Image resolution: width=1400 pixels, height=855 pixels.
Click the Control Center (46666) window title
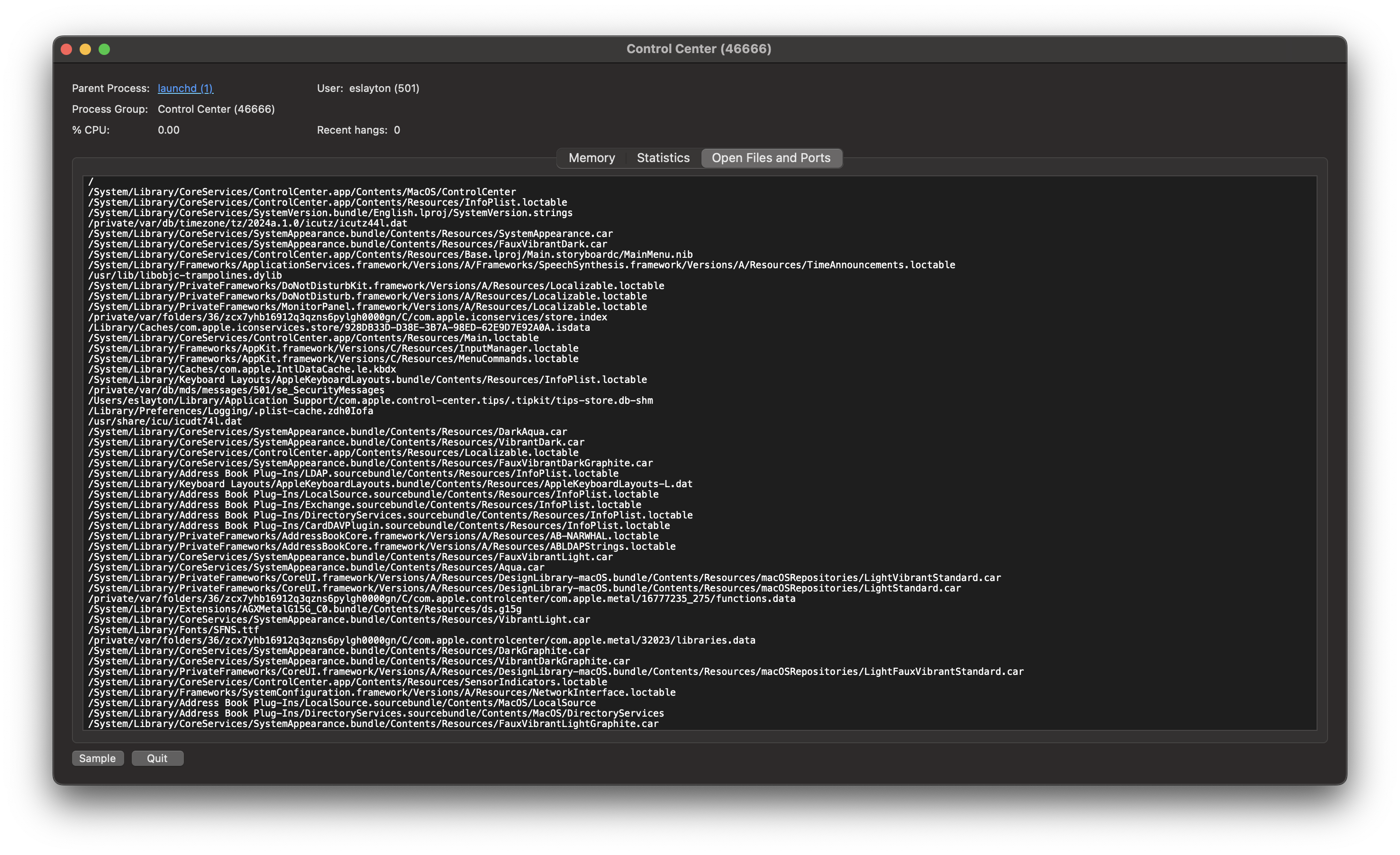click(x=698, y=49)
